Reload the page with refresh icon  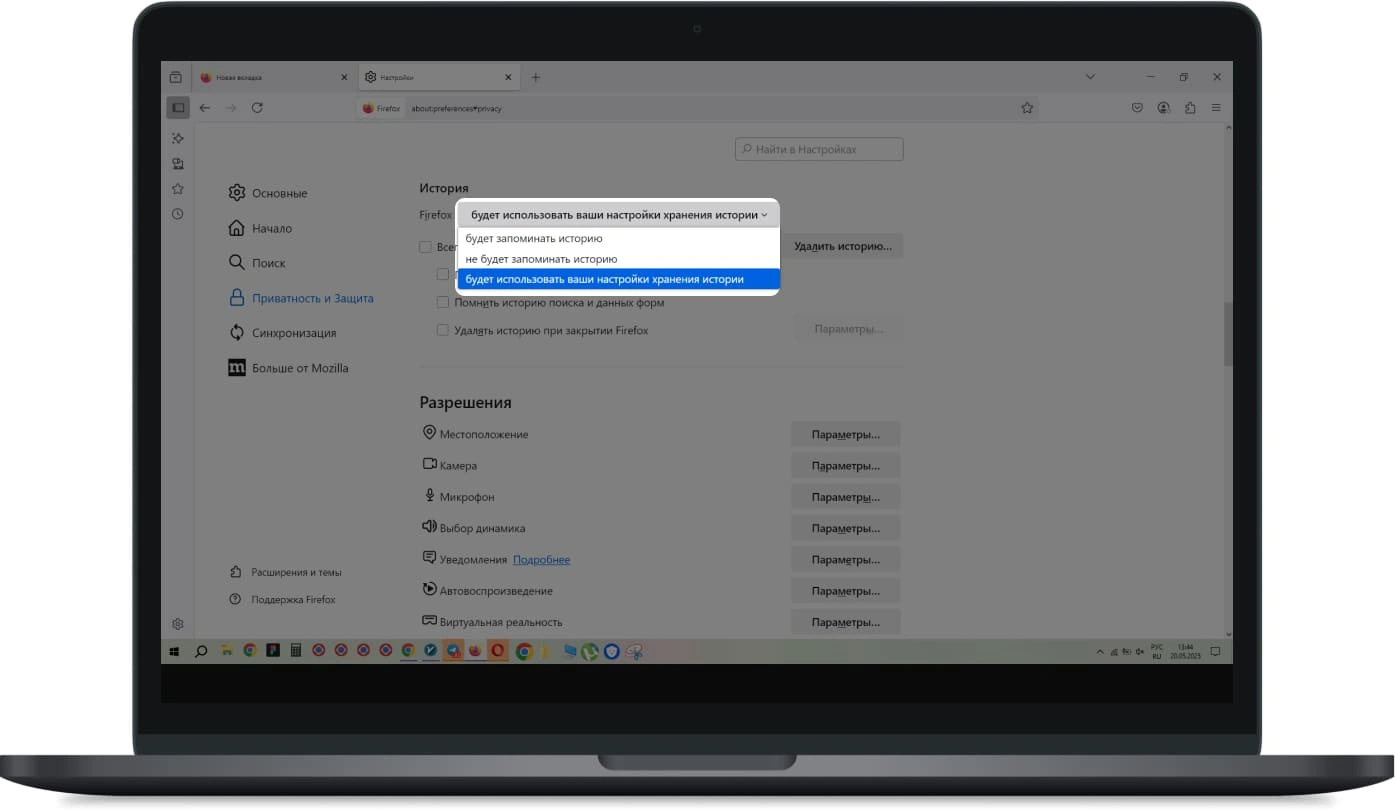[x=257, y=108]
